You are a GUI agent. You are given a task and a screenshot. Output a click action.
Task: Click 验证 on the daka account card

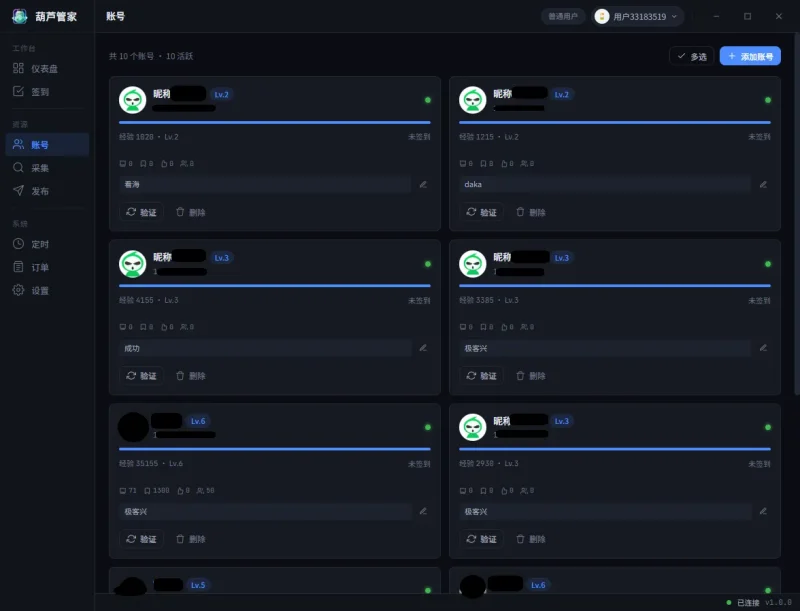(x=482, y=212)
